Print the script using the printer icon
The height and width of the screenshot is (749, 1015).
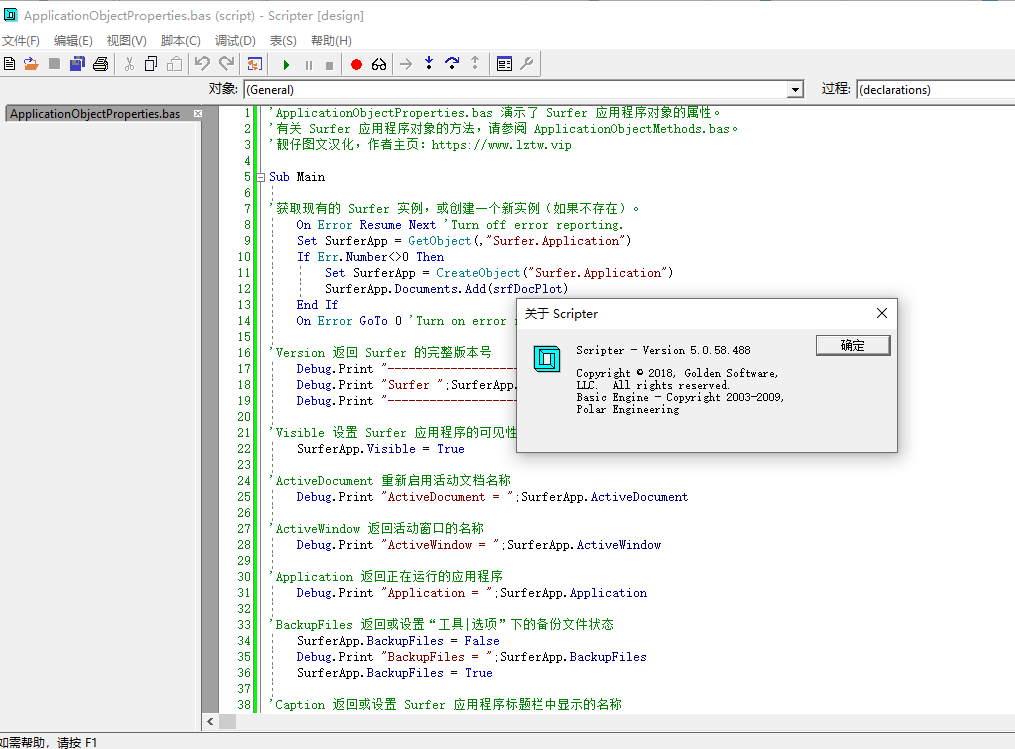tap(100, 64)
